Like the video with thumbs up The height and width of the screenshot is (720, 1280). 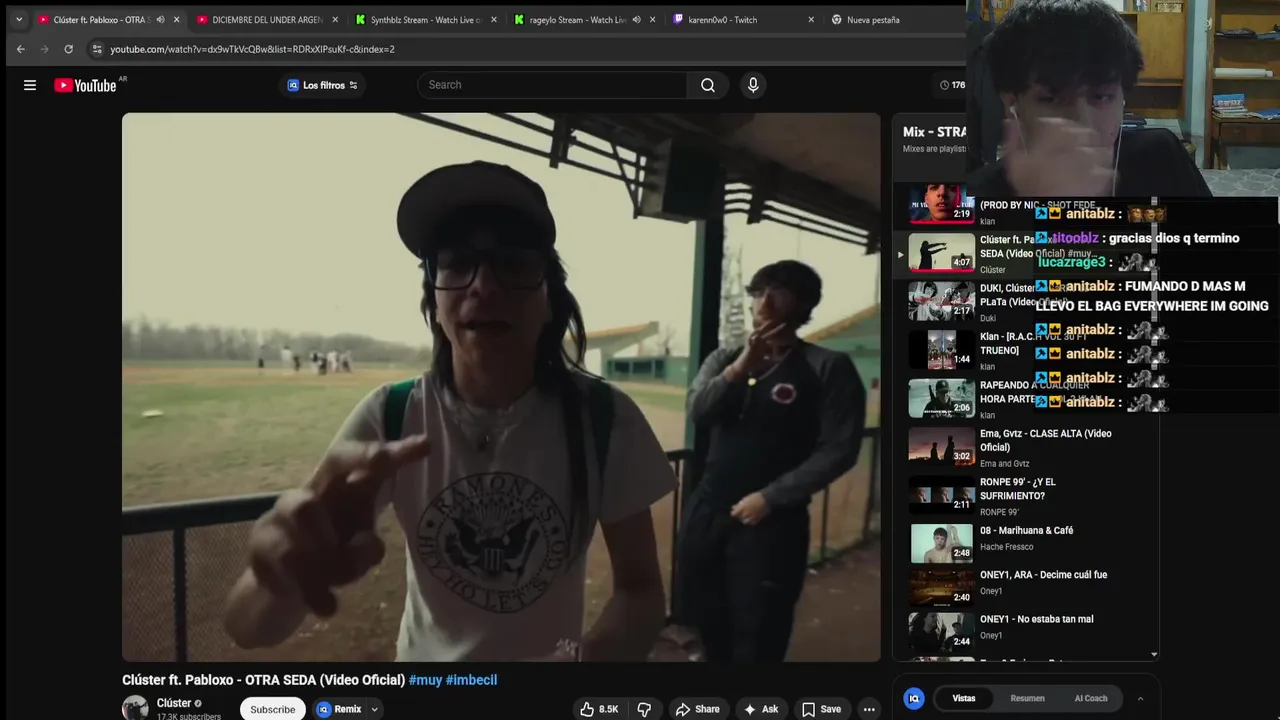599,709
